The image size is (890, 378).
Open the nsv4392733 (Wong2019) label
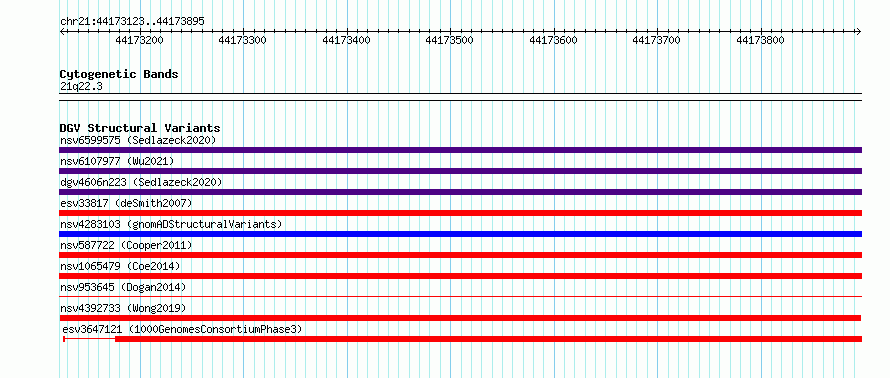pyautogui.click(x=123, y=308)
